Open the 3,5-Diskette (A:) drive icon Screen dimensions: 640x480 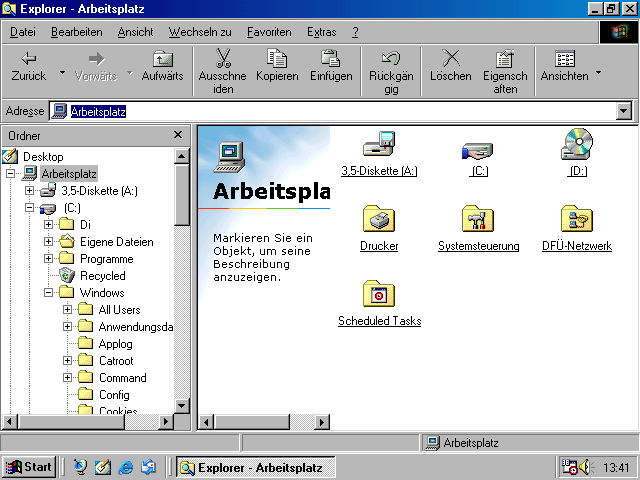point(379,144)
